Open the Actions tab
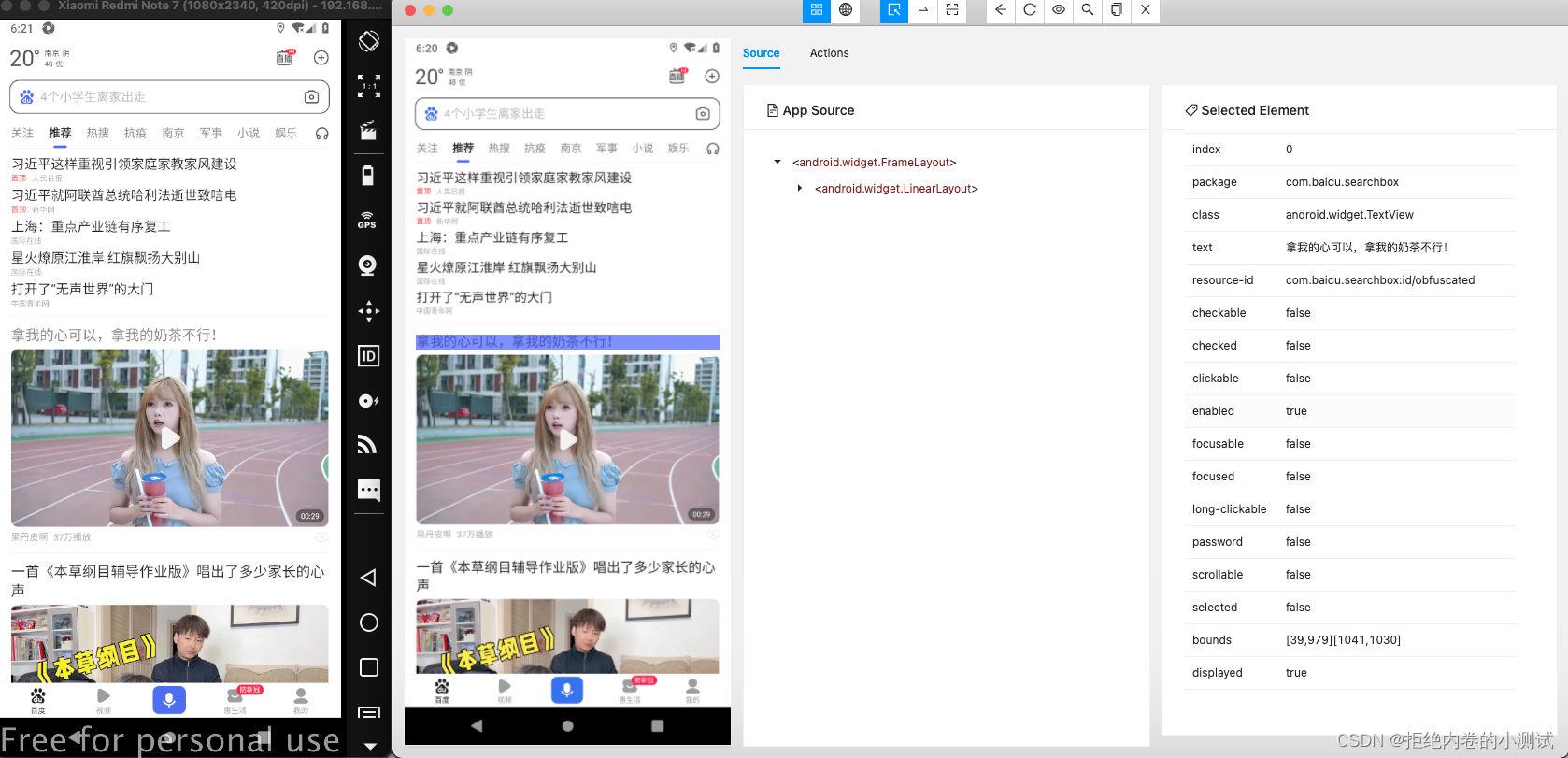The image size is (1568, 758). tap(829, 53)
